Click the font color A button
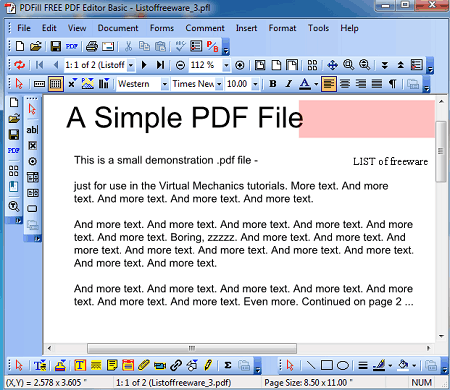Image resolution: width=450 pixels, height=390 pixels. pos(305,84)
